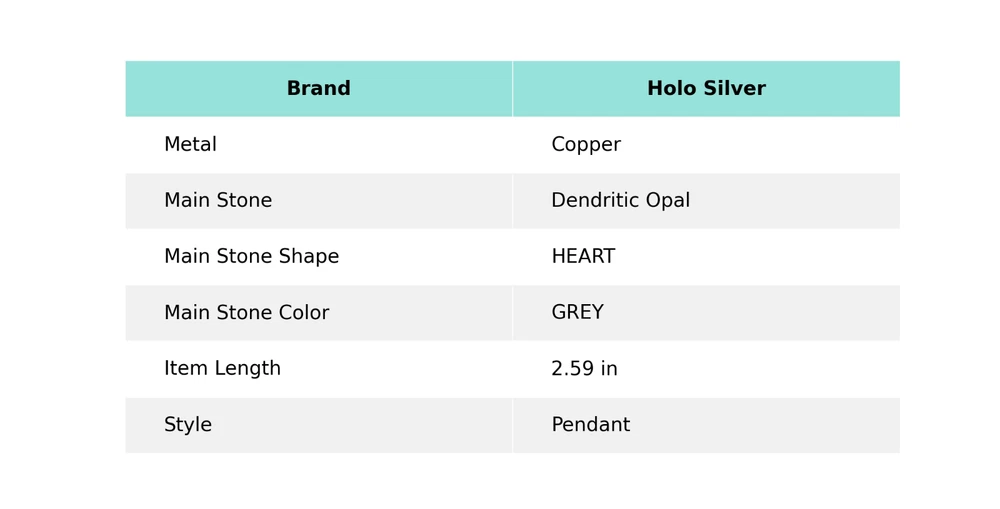Click the Item Length label

[222, 369]
